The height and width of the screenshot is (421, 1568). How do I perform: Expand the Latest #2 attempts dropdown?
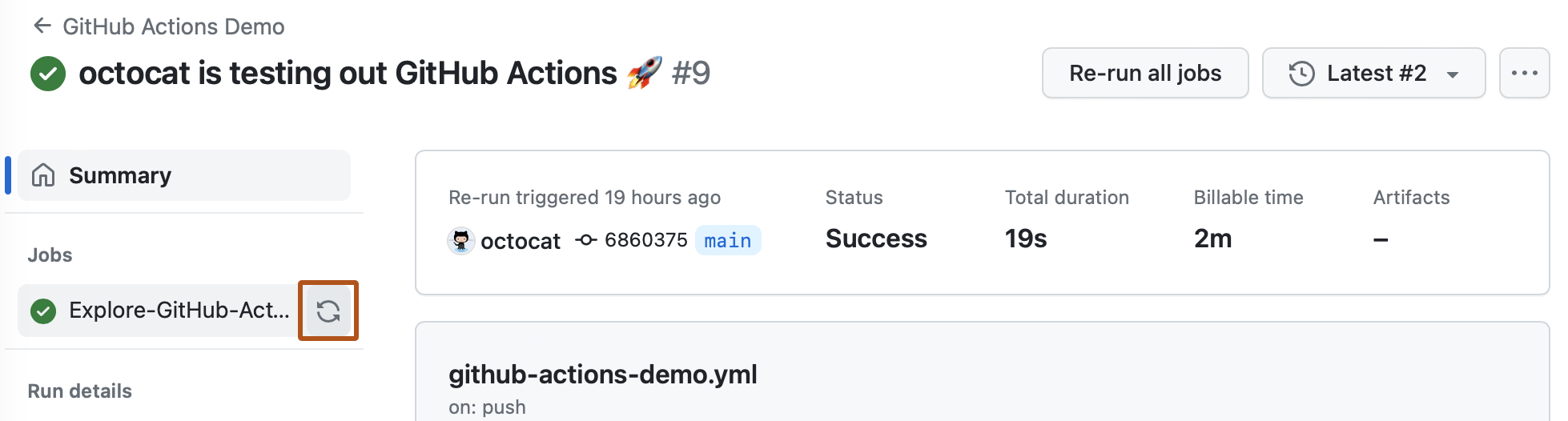coord(1373,73)
